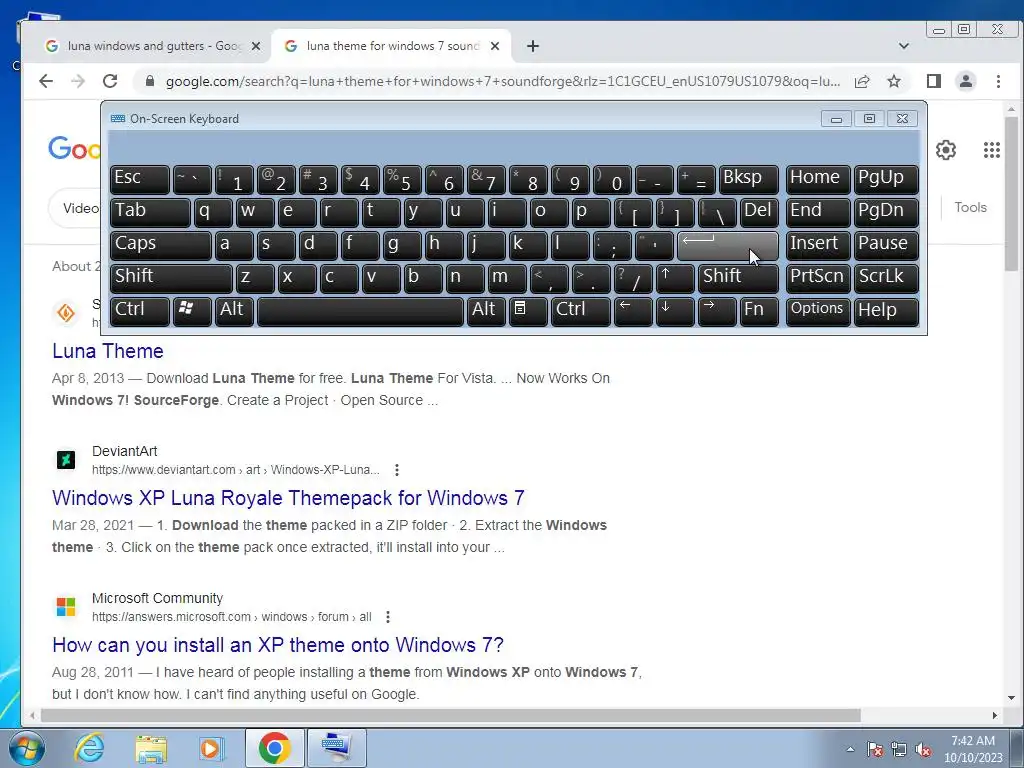Click the Insert key
Screen dimensions: 1024x768
(818, 245)
